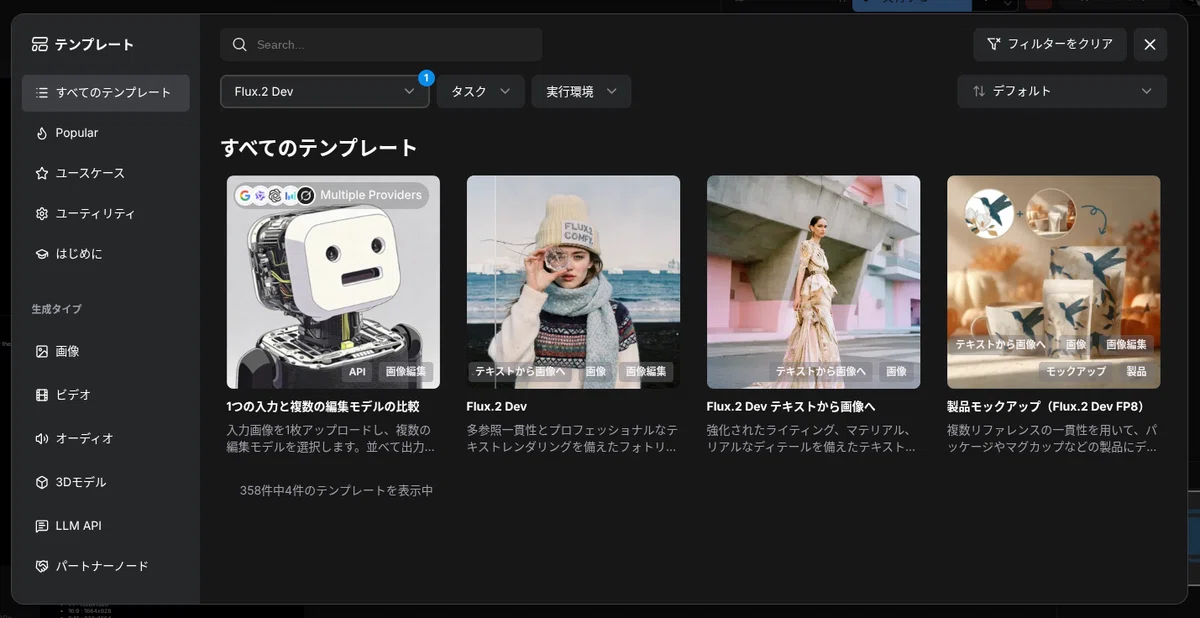Click the image icon beside 画像
Screen dimensions: 1200x618
tap(41, 351)
